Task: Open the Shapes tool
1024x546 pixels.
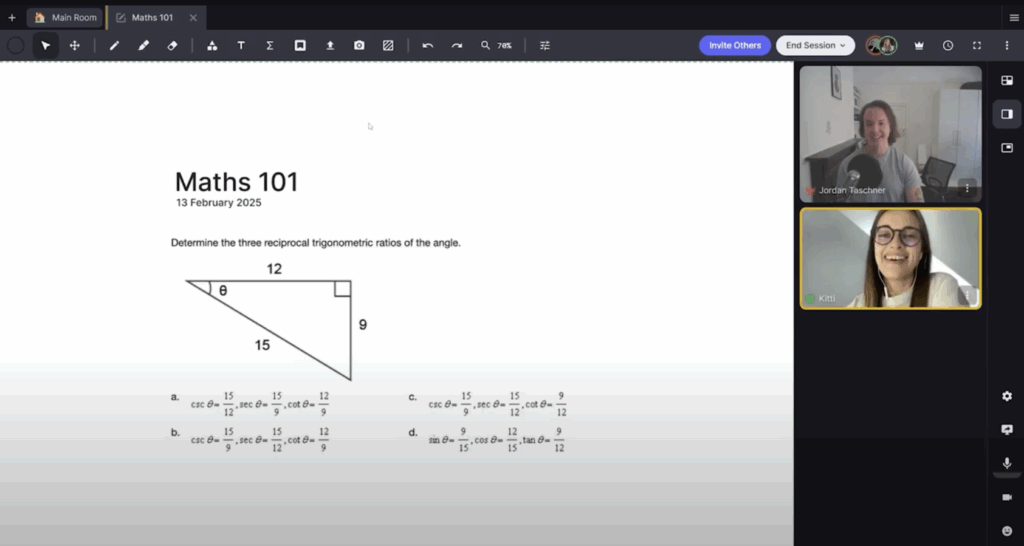Action: pos(212,46)
